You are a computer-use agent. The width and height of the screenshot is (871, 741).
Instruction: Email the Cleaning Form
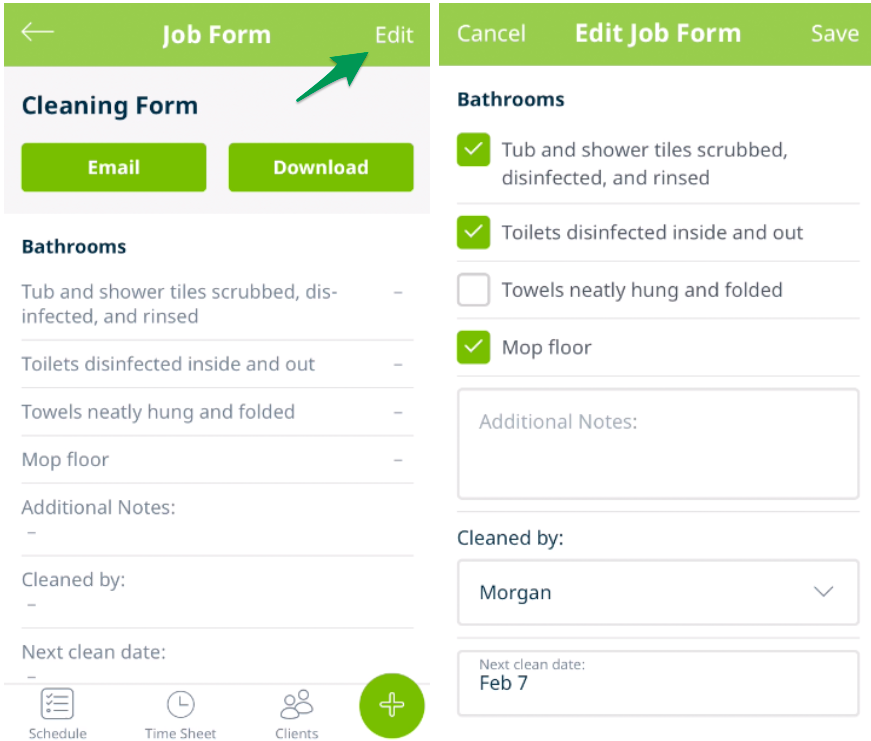click(114, 167)
